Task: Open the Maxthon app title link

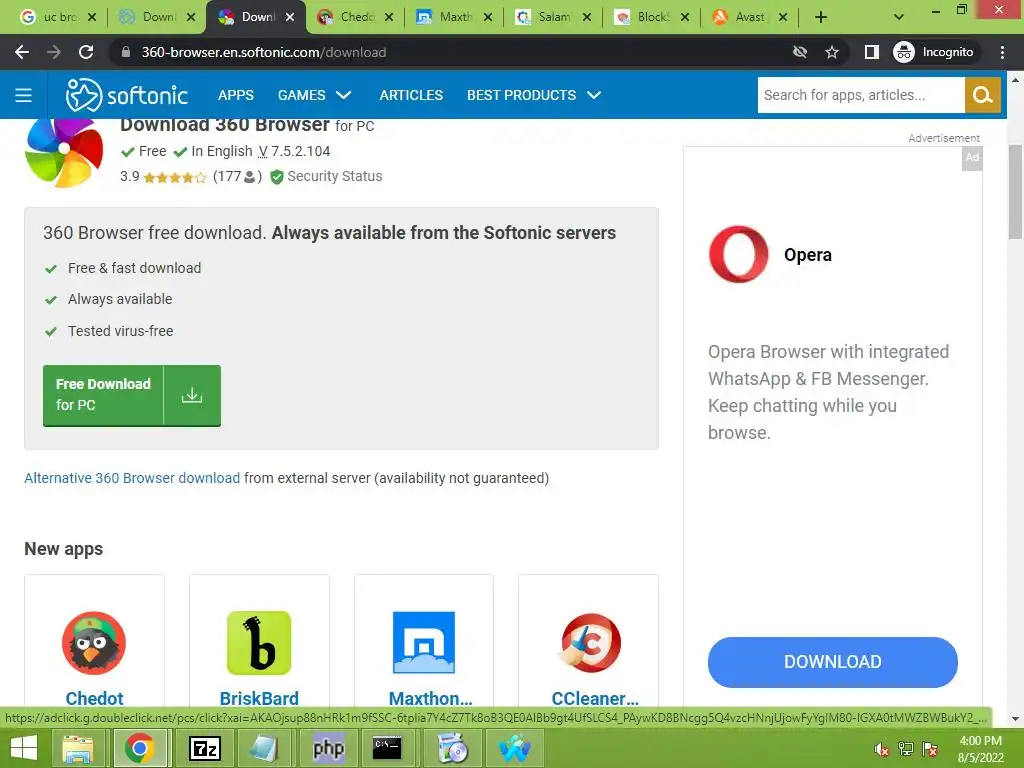Action: pos(430,698)
